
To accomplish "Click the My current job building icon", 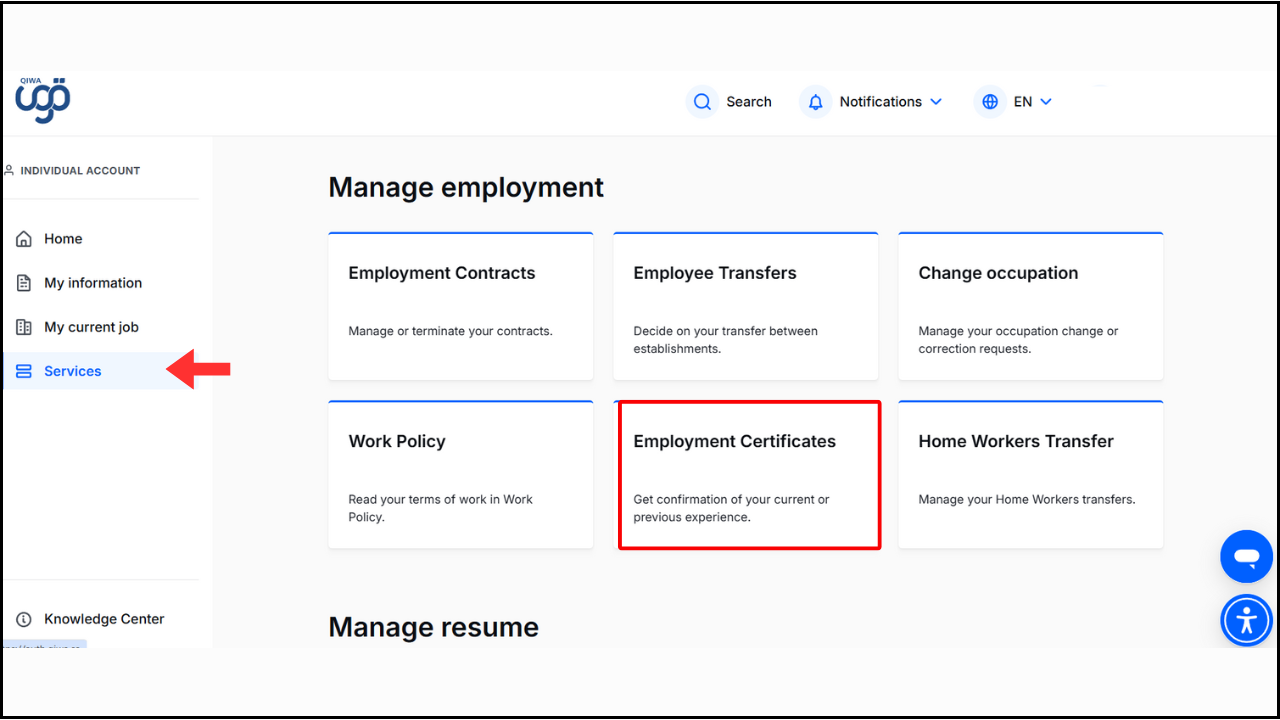I will pos(24,327).
